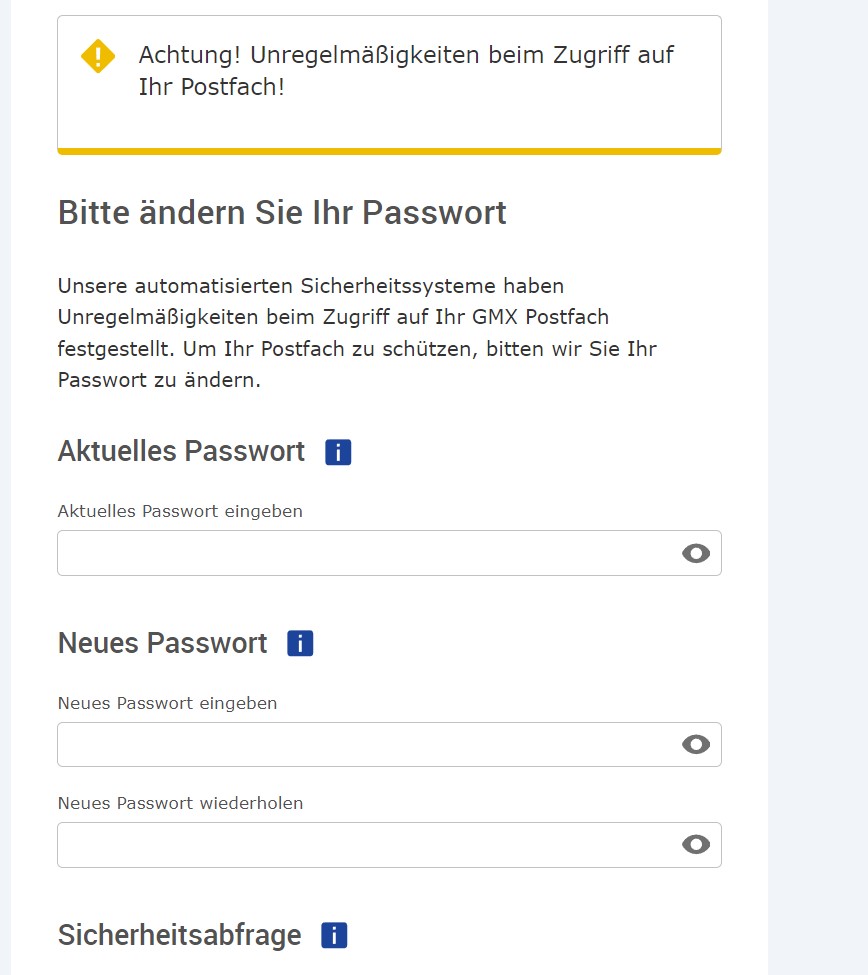Show current password via eye icon

pyautogui.click(x=696, y=553)
